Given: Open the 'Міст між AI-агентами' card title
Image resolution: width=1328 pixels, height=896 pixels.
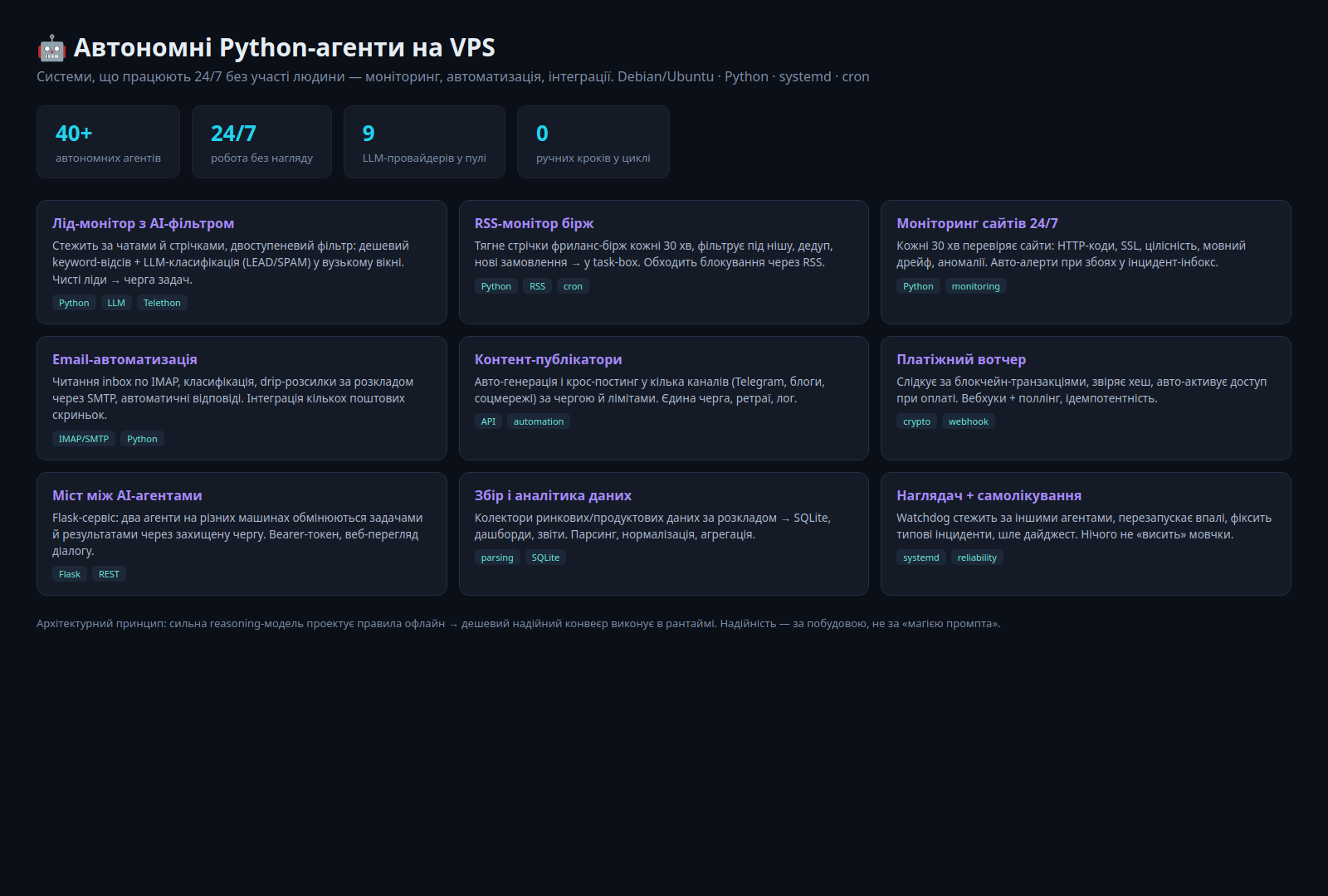Looking at the screenshot, I should (x=127, y=495).
